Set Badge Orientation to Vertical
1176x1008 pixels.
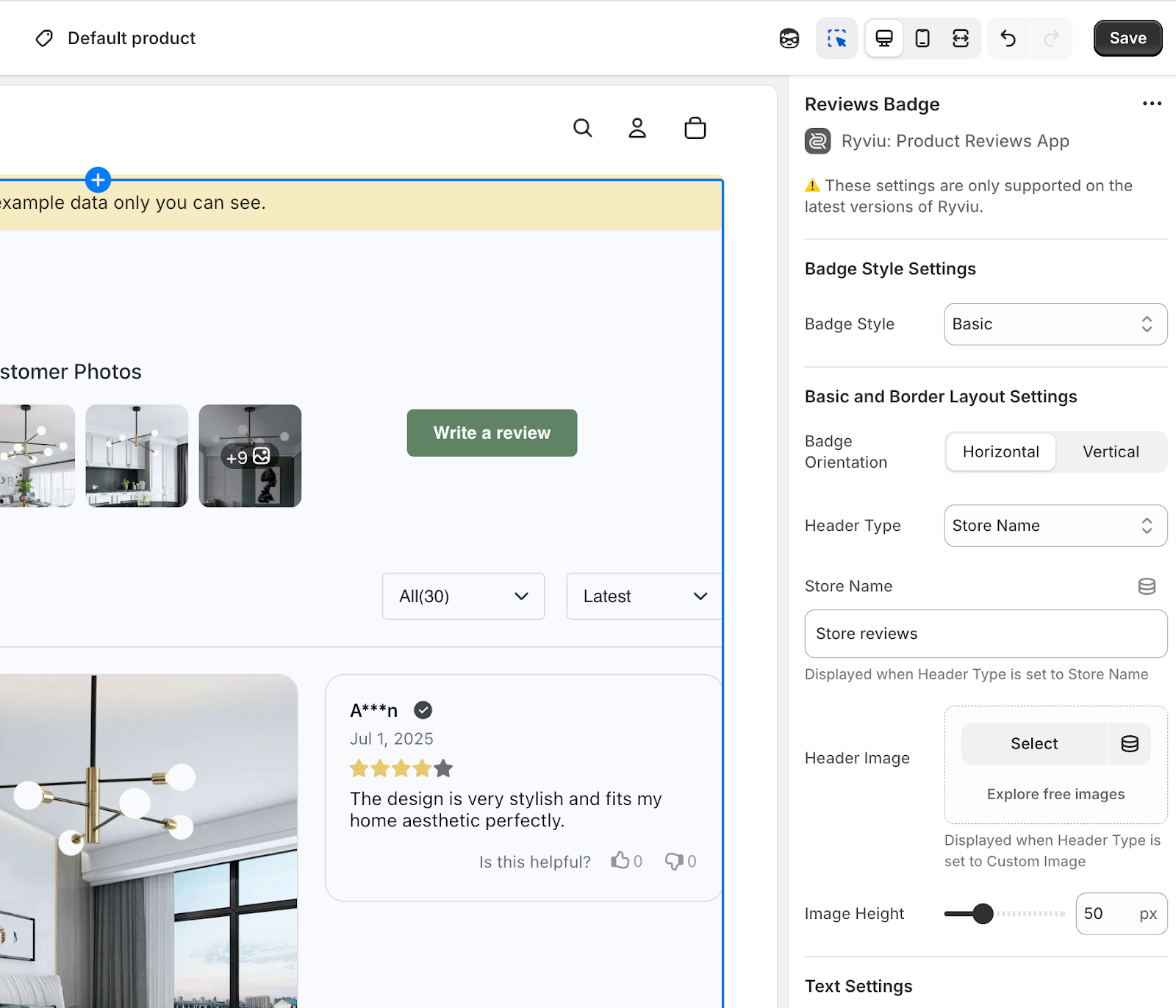(x=1111, y=451)
